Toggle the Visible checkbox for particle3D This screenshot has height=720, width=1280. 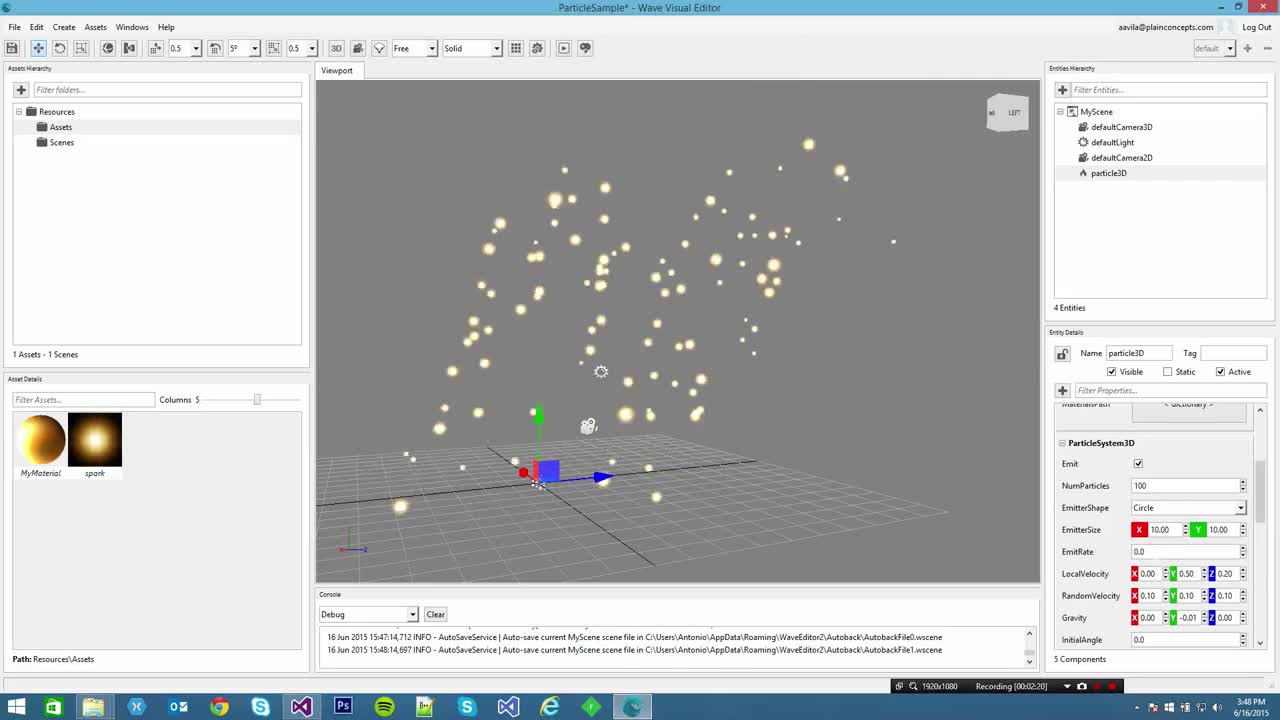tap(1111, 371)
